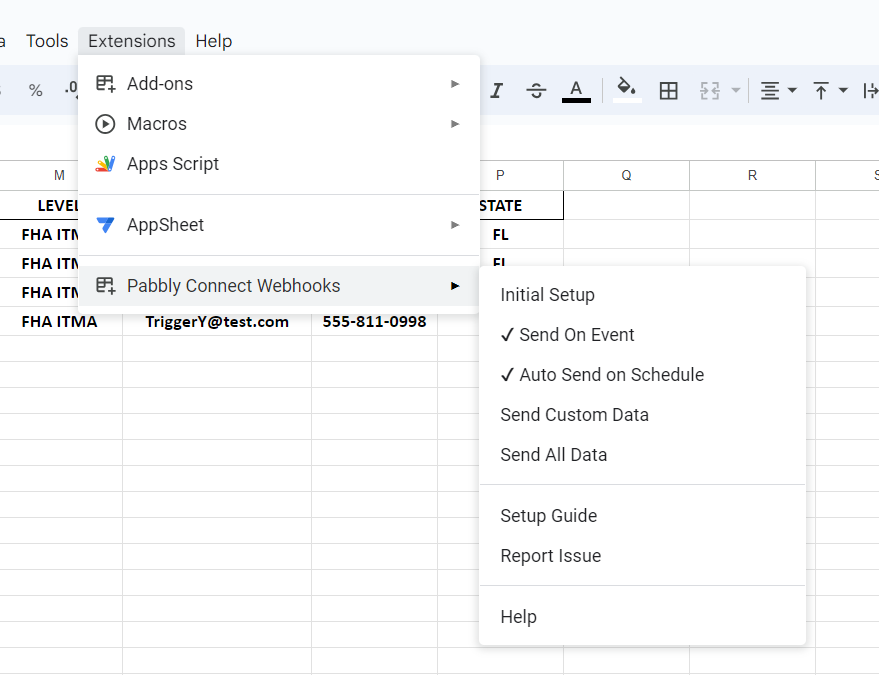Screen dimensions: 879x675
Task: Click the AppSheet logo icon
Action: (x=105, y=225)
